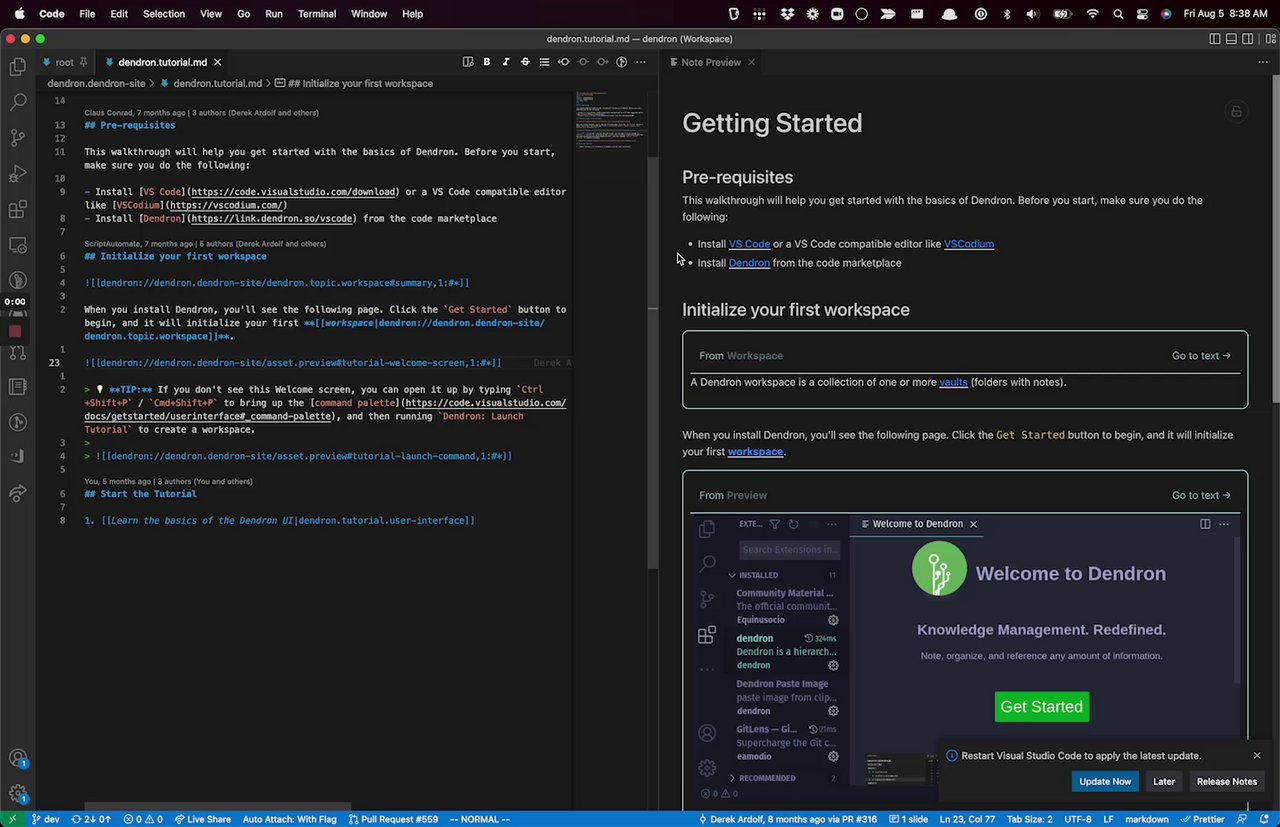
Task: Toggle italic formatting in editor toolbar
Action: 506,62
